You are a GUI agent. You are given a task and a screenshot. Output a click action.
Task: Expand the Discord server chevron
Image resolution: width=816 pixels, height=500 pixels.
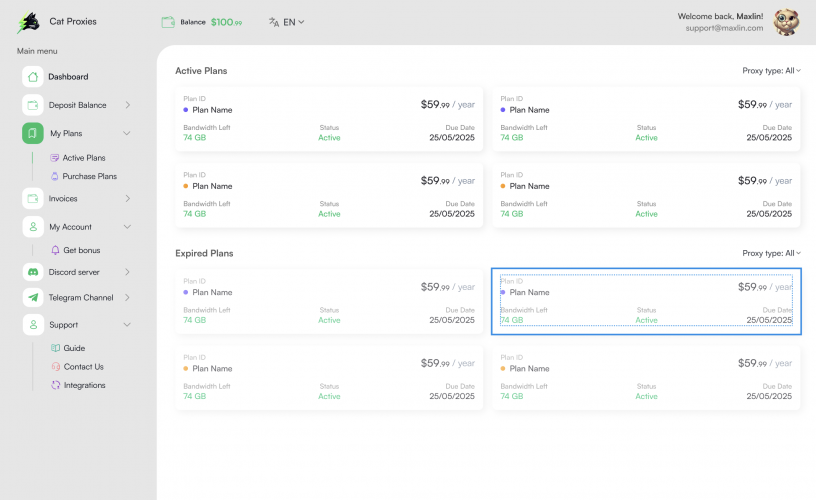point(128,272)
